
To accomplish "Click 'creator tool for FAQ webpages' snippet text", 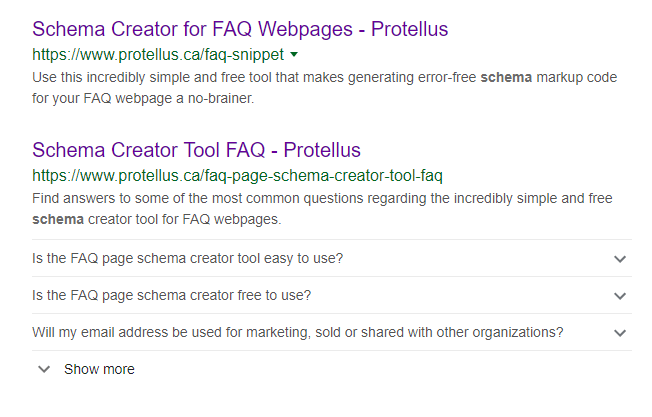I will pyautogui.click(x=185, y=219).
